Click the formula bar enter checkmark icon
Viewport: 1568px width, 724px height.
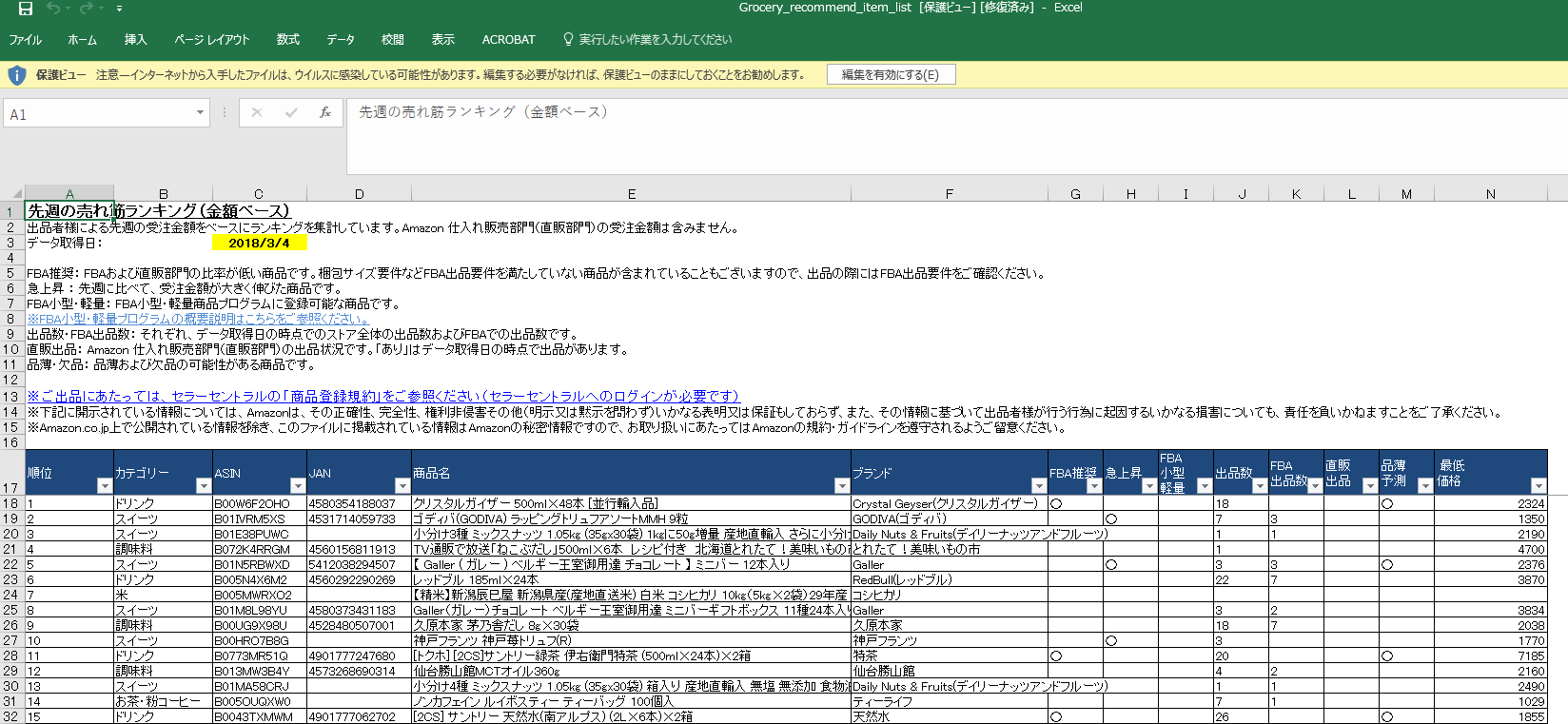[291, 112]
